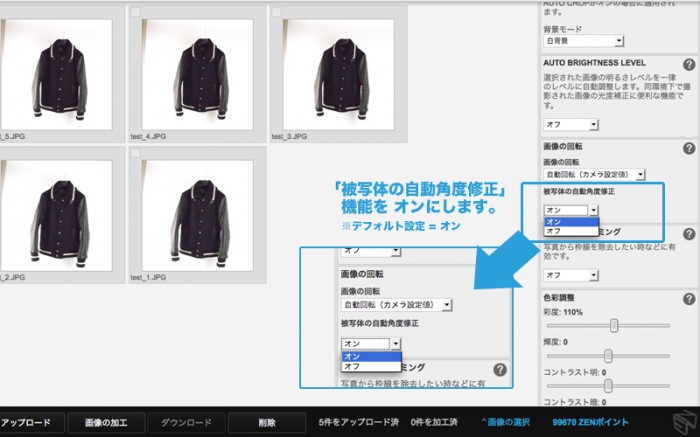Tick checkbox on test_3.JPG thumbnail

click(276, 13)
